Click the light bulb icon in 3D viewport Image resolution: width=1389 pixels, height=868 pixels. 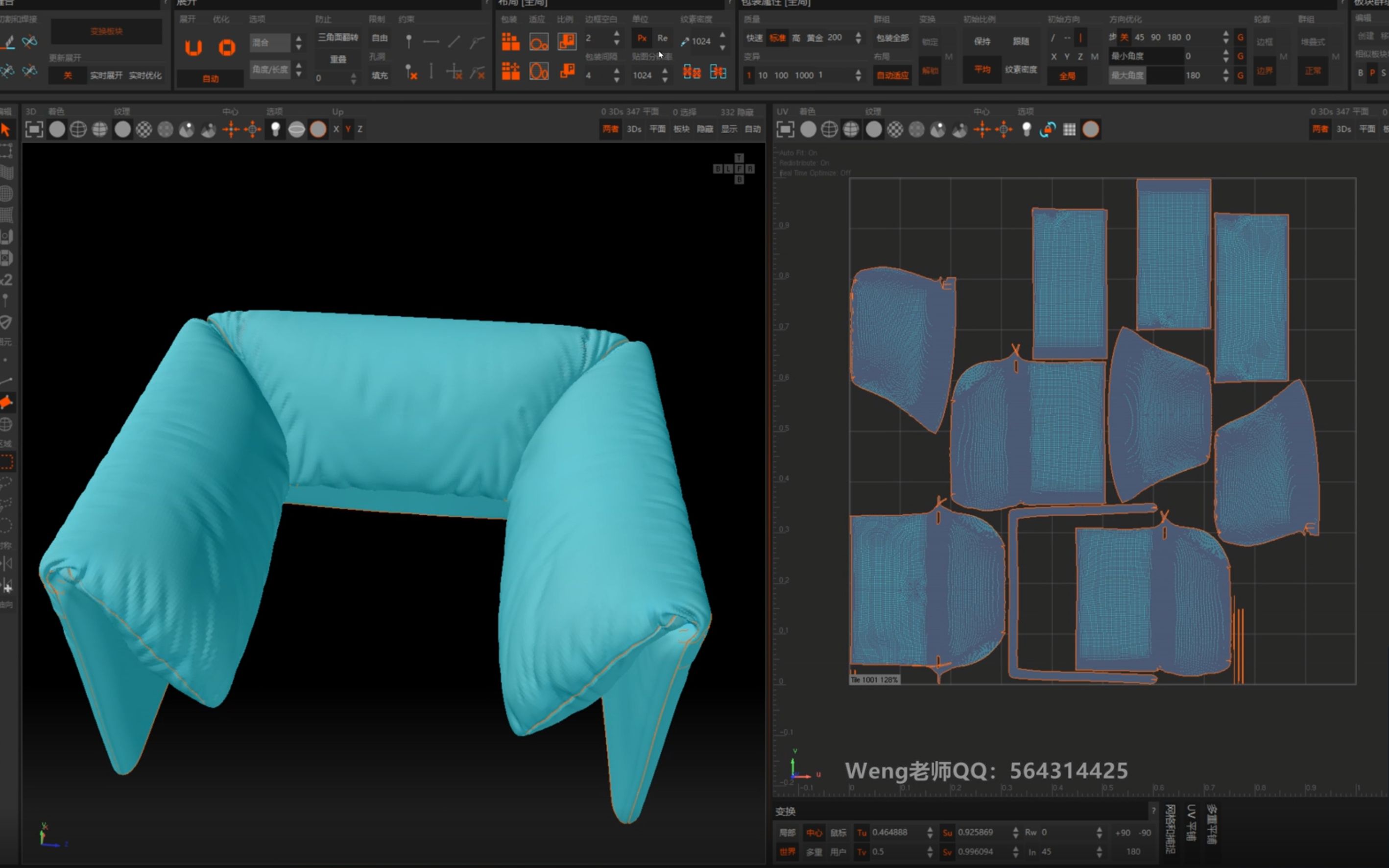(276, 130)
